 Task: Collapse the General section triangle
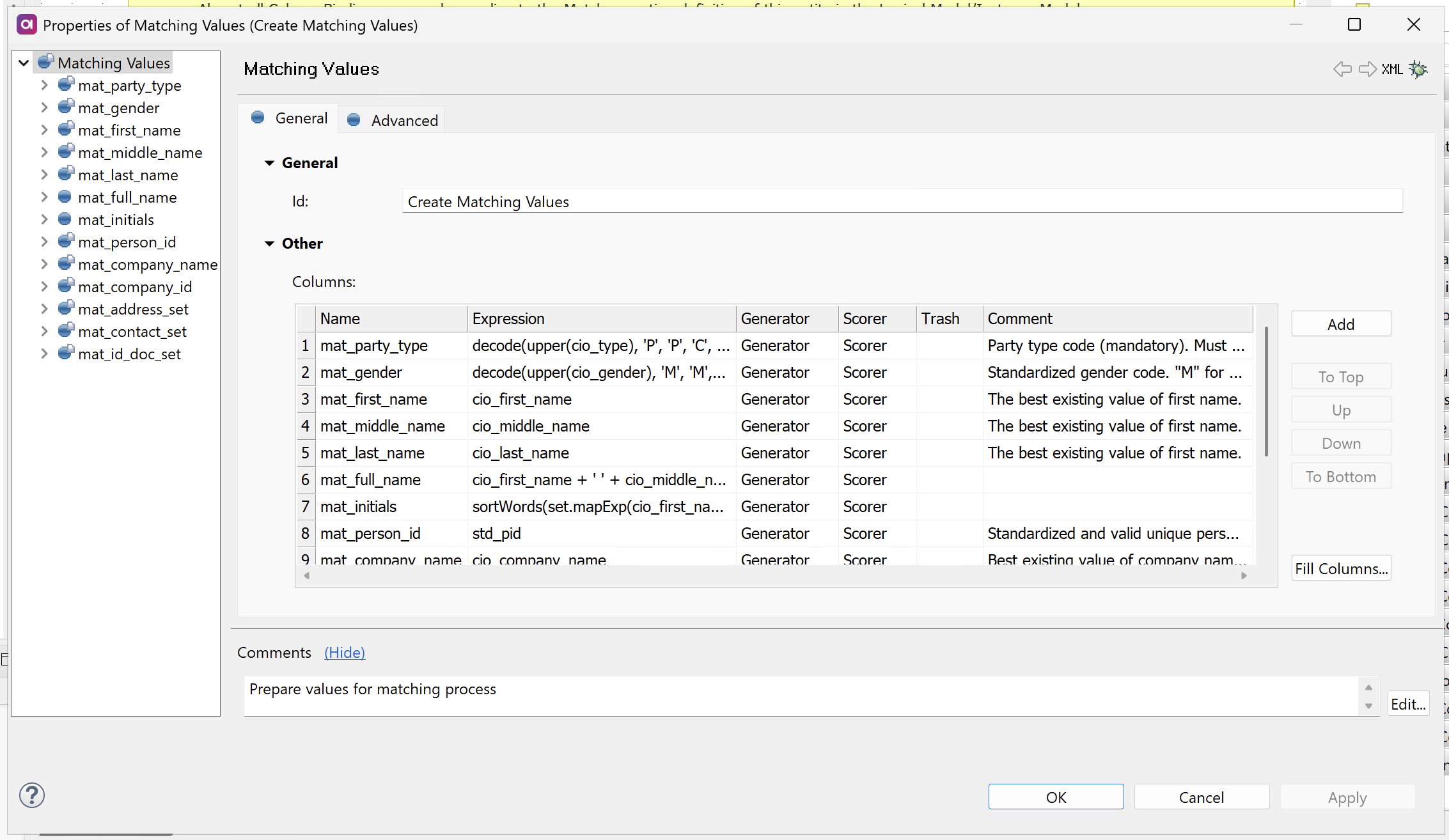[x=269, y=163]
